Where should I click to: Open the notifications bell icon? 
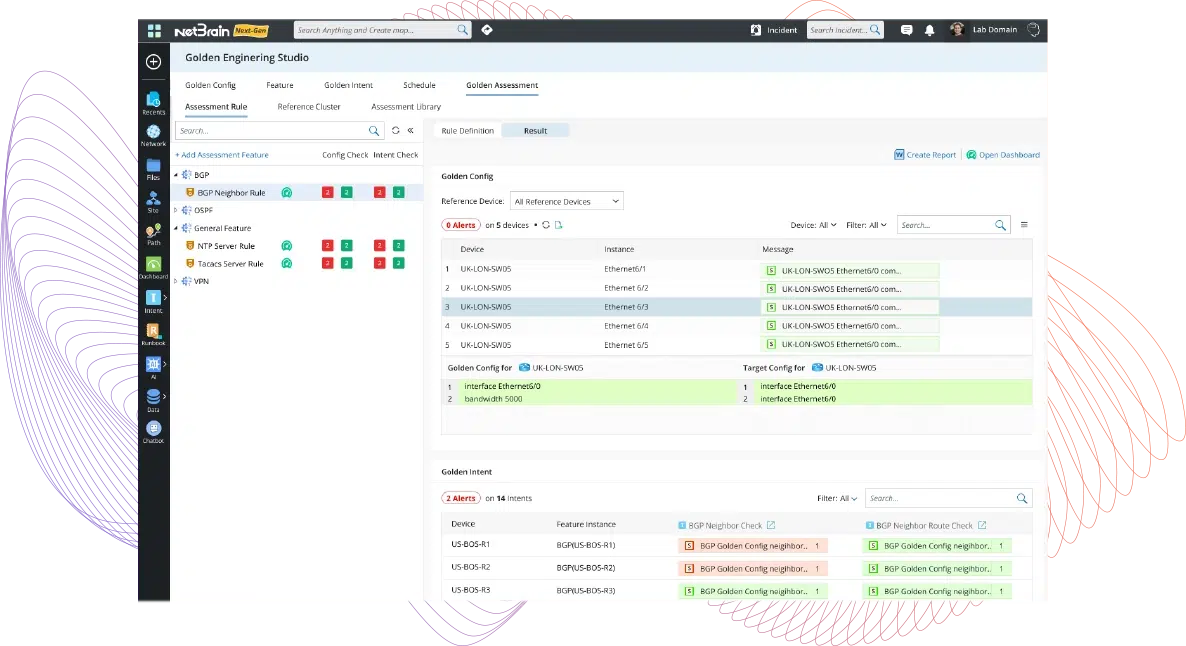[930, 30]
